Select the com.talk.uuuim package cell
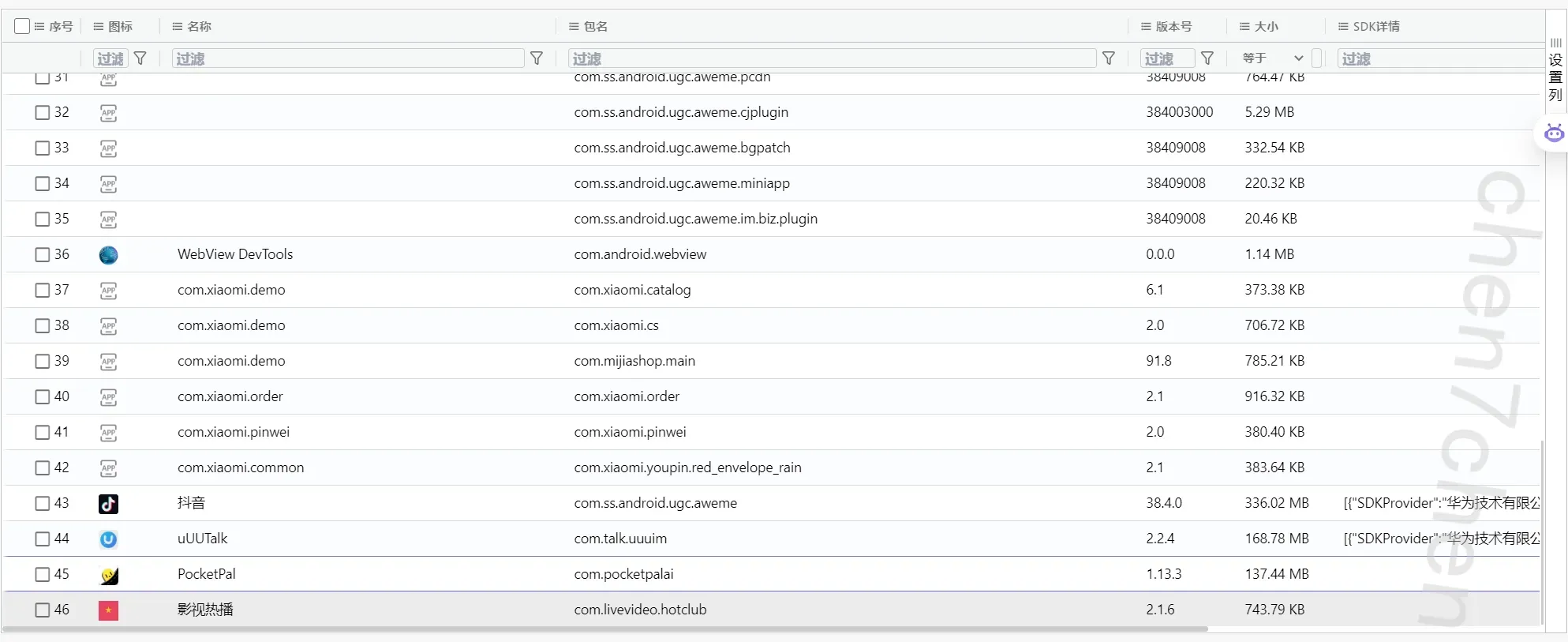This screenshot has width=1568, height=642. [620, 539]
